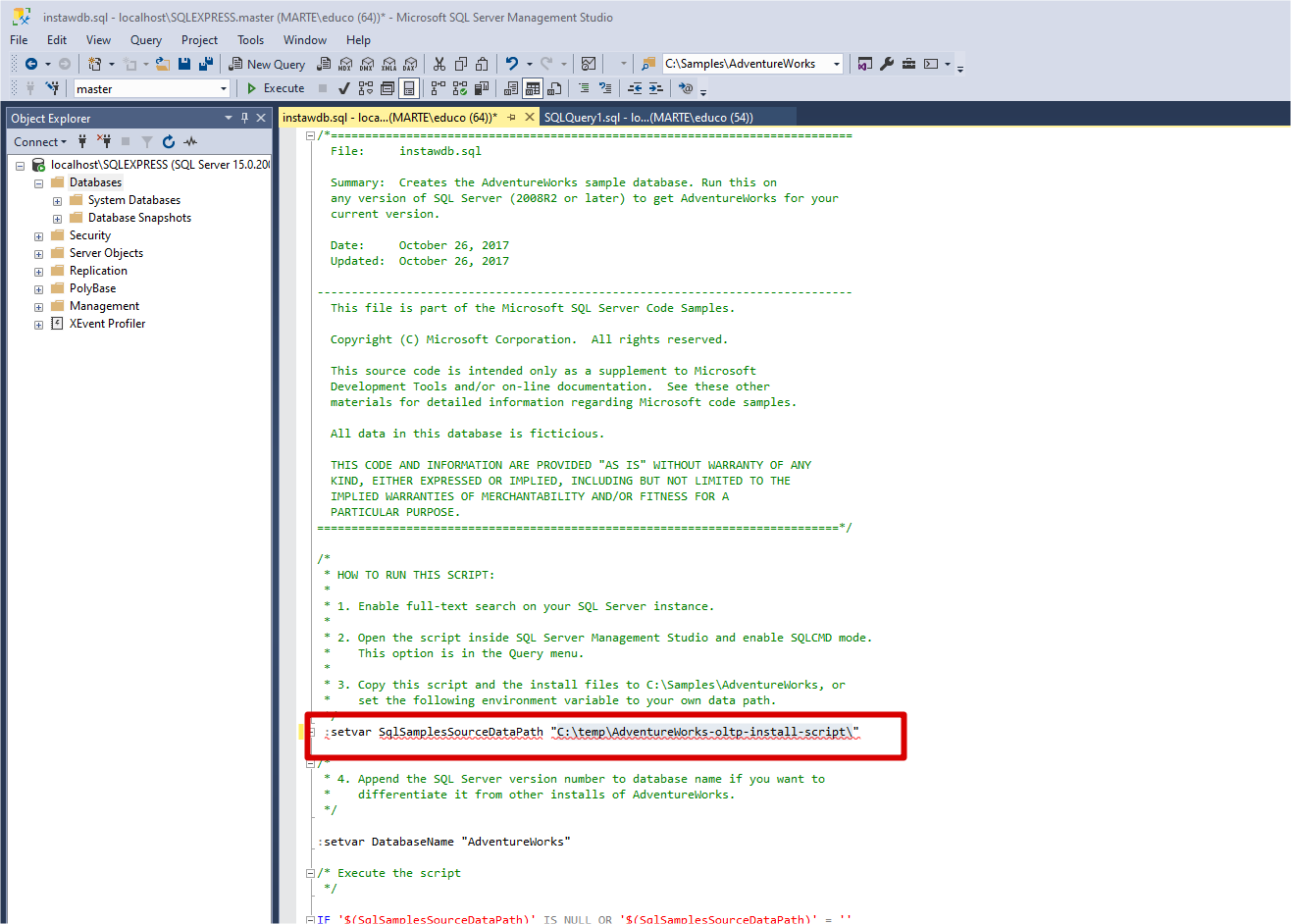
Task: Switch to the SQLQuery1.sql tab
Action: [x=648, y=117]
